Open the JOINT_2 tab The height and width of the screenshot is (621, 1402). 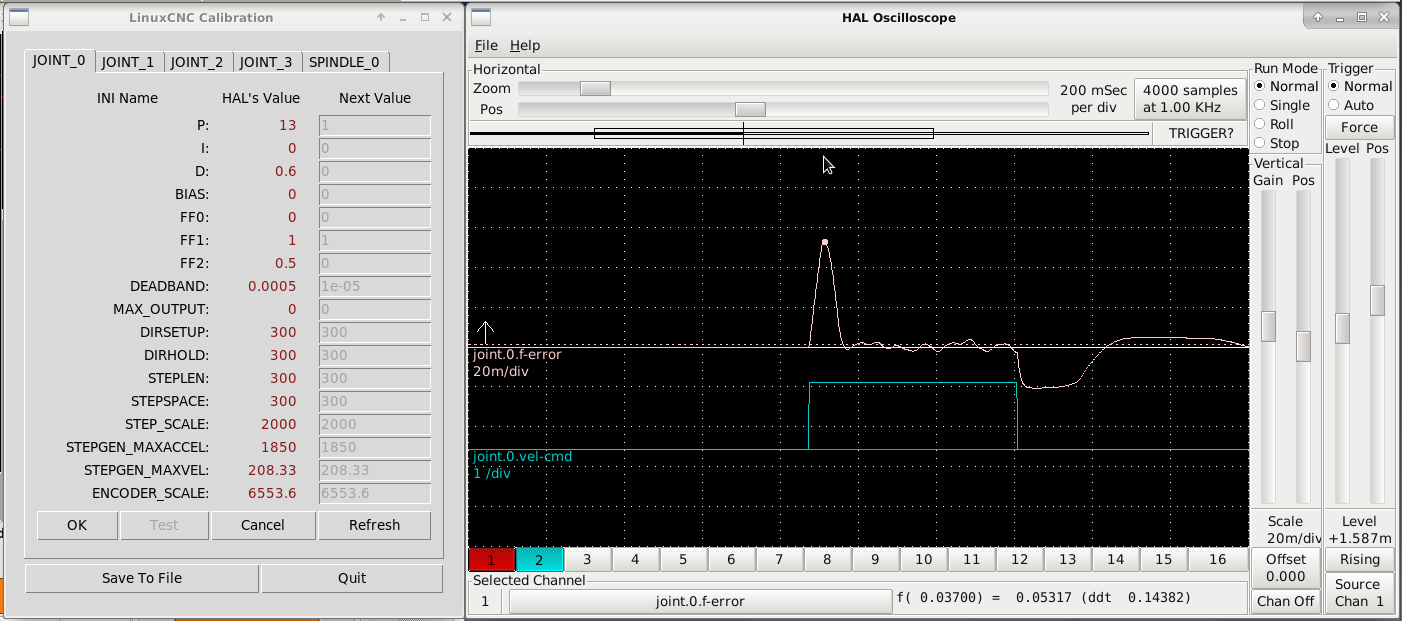(x=197, y=62)
